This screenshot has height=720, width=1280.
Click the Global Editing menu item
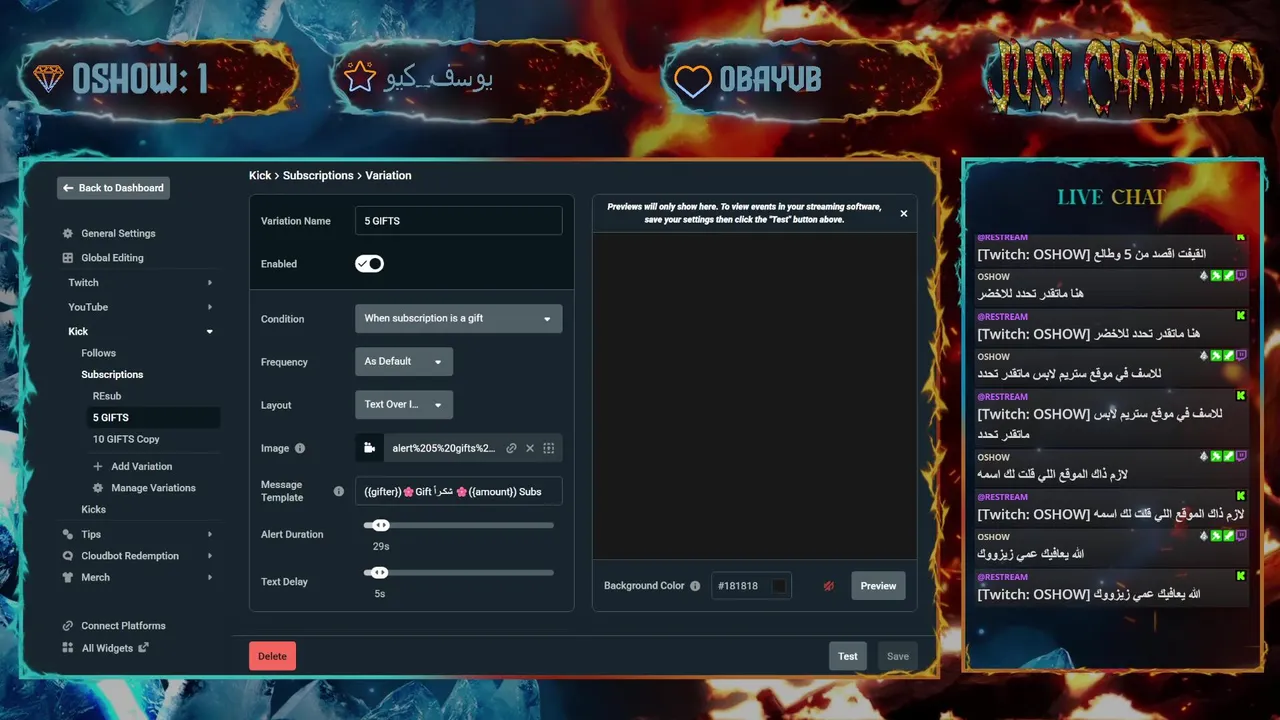(112, 258)
